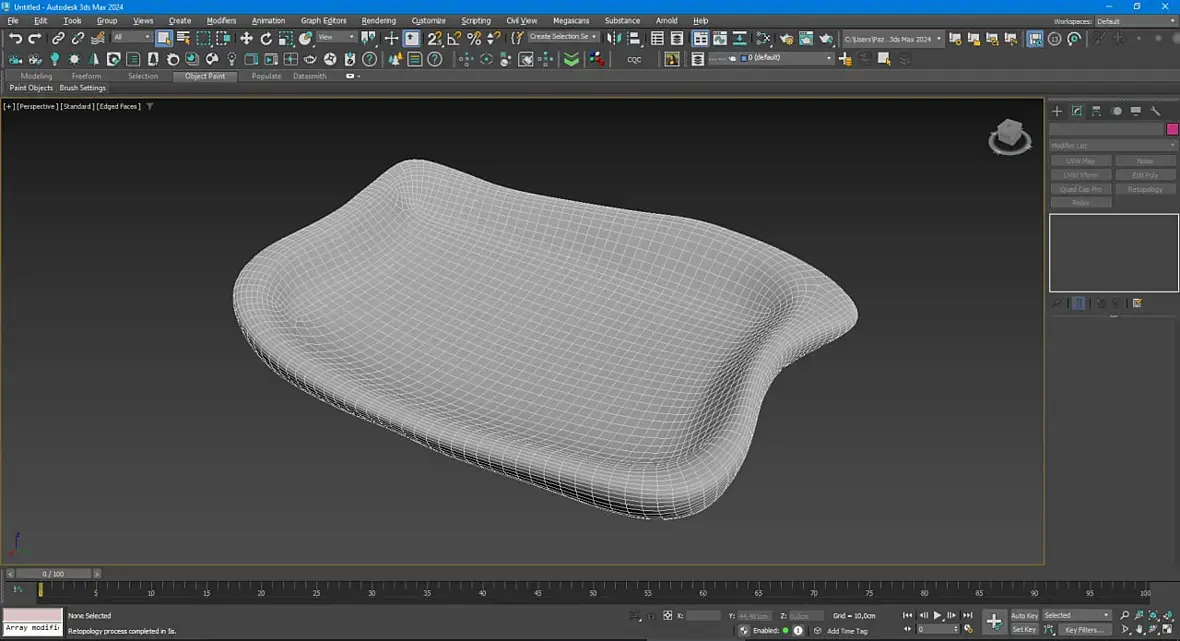Screen dimensions: 1180x641
Task: Click the Brush Settings panel label
Action: click(x=82, y=88)
